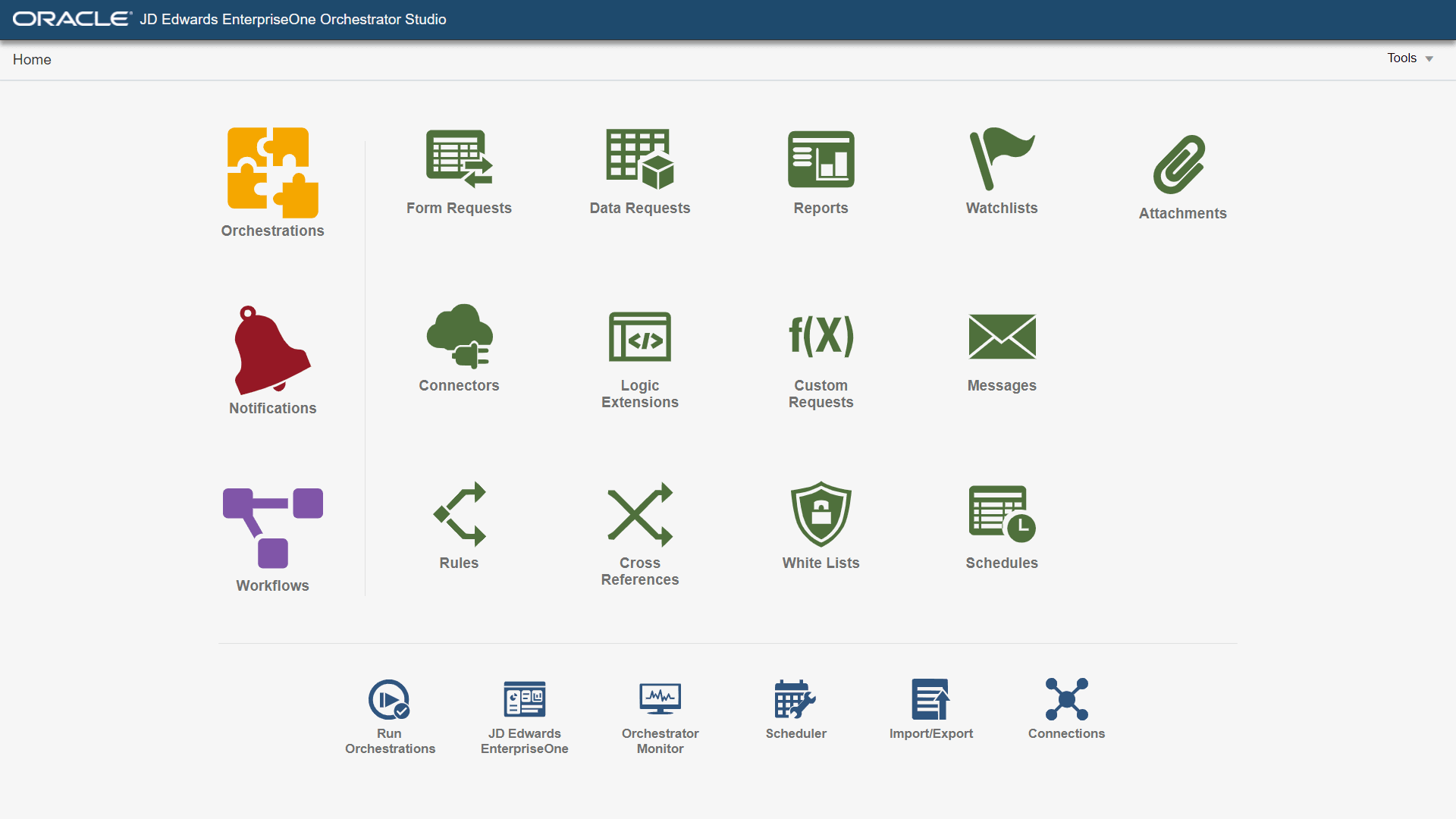
Task: Open the Orchestrations puzzle icon
Action: point(272,173)
